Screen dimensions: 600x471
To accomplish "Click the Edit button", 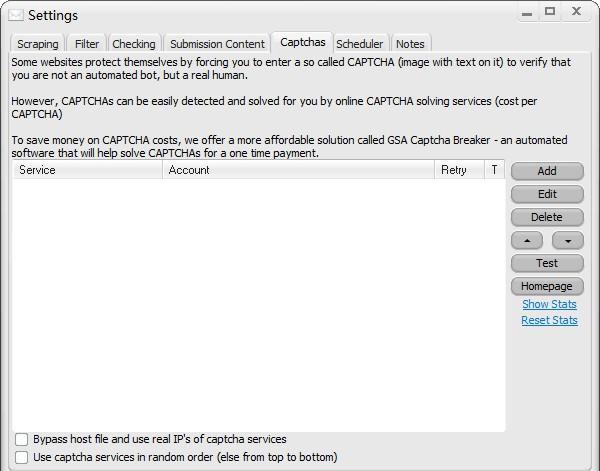I will 547,194.
